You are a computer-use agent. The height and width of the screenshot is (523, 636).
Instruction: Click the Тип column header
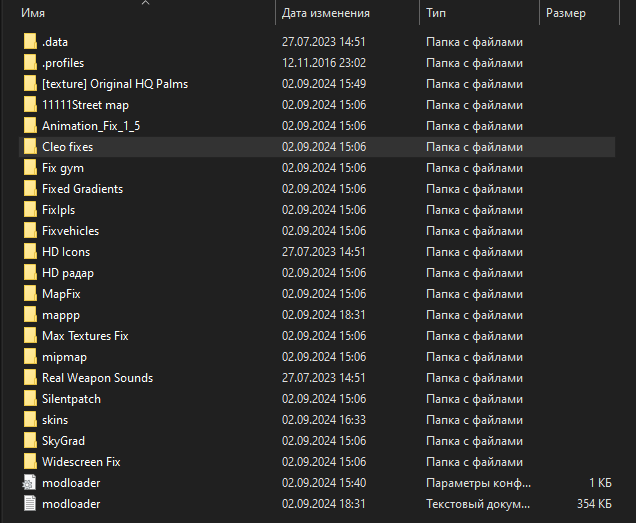point(437,14)
